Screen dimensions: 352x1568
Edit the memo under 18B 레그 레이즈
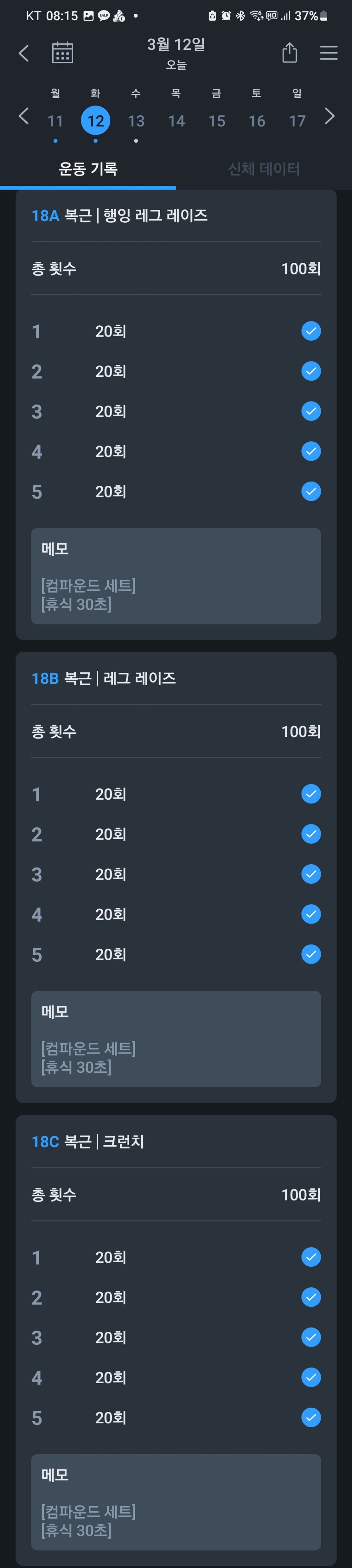pos(175,1038)
